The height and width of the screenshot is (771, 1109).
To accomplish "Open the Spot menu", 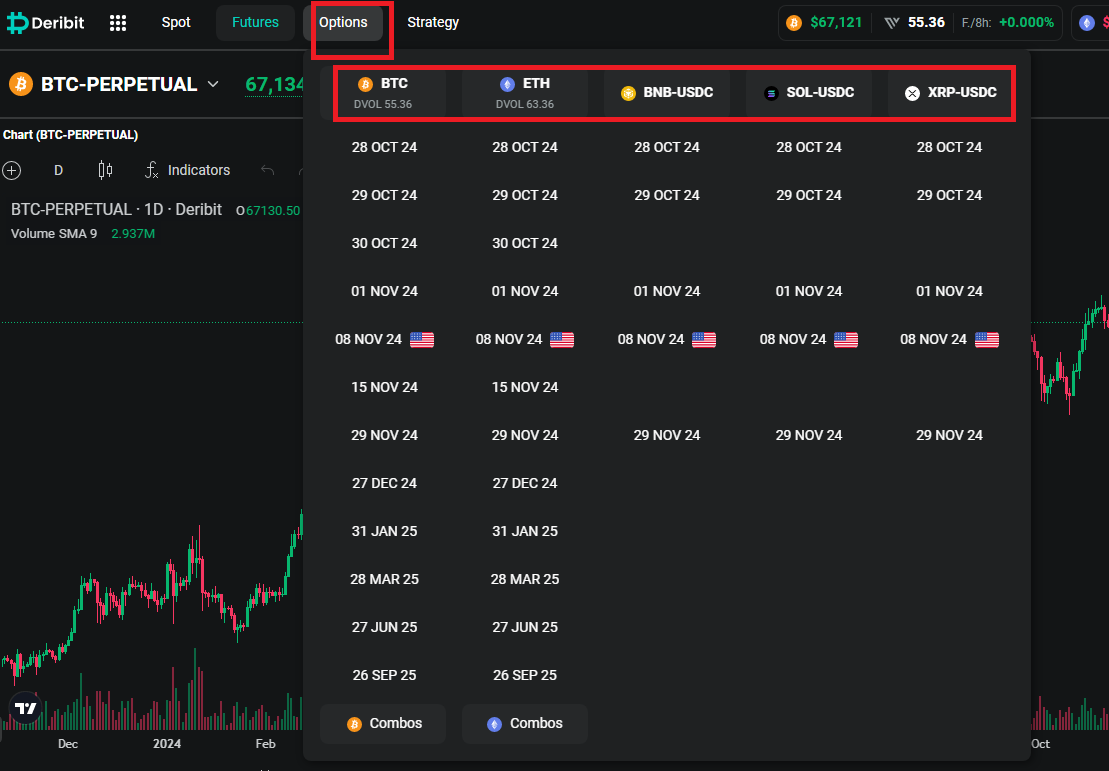I will pos(176,23).
